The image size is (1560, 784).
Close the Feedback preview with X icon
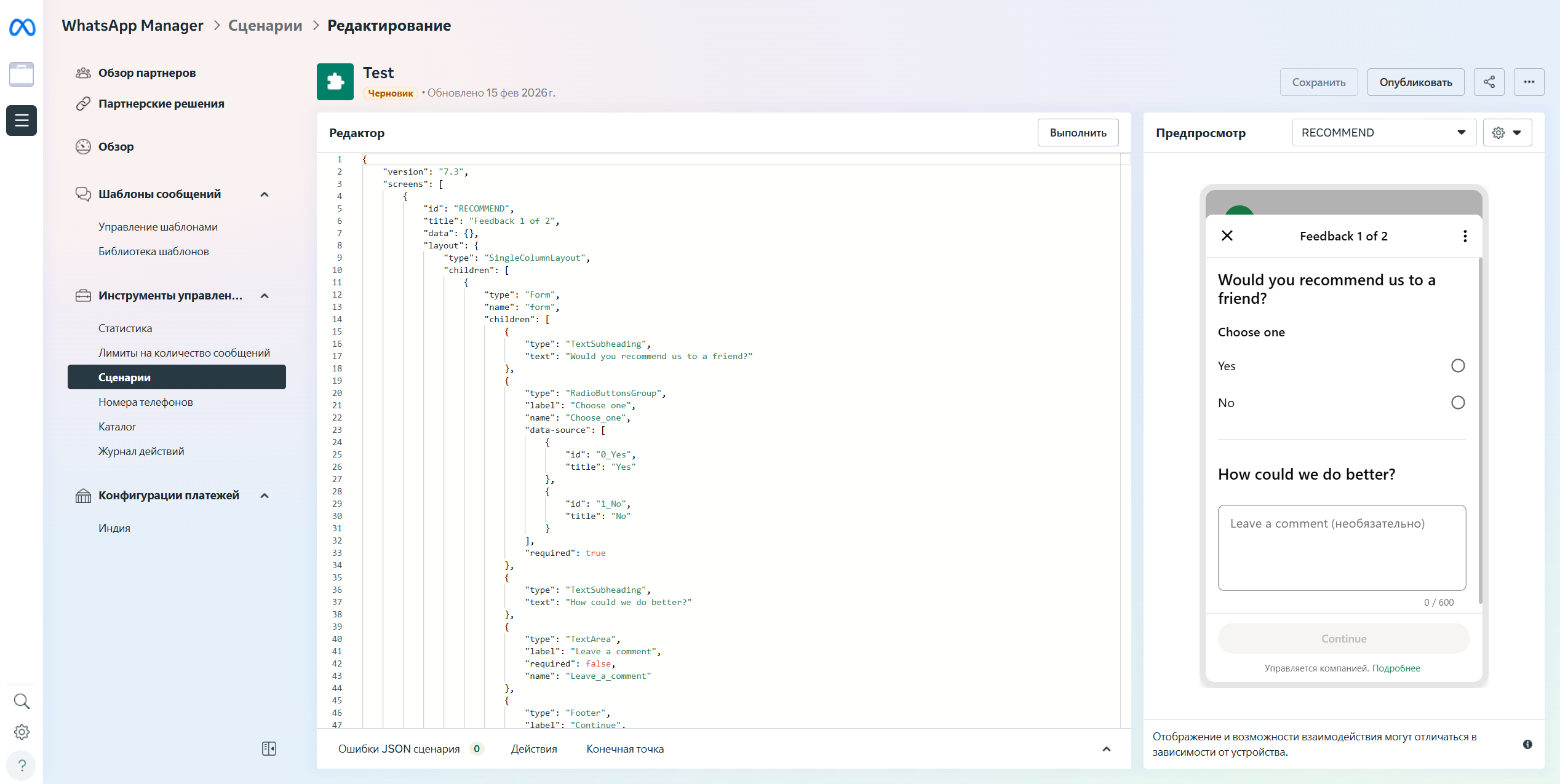pos(1227,236)
